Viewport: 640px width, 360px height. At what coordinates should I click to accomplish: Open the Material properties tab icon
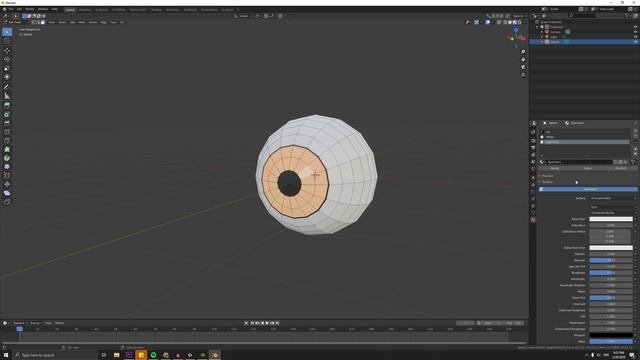coord(533,220)
